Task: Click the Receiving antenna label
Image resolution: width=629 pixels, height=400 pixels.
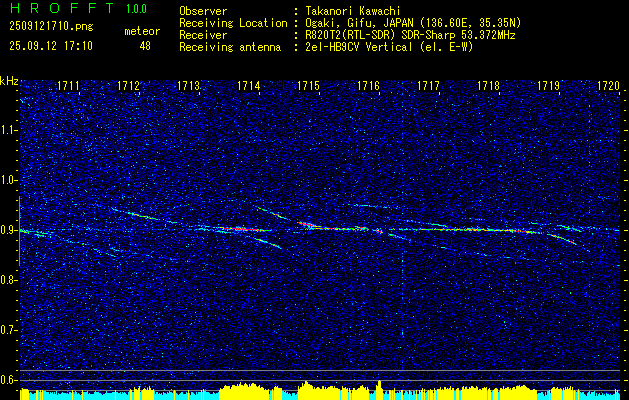Action: point(230,47)
